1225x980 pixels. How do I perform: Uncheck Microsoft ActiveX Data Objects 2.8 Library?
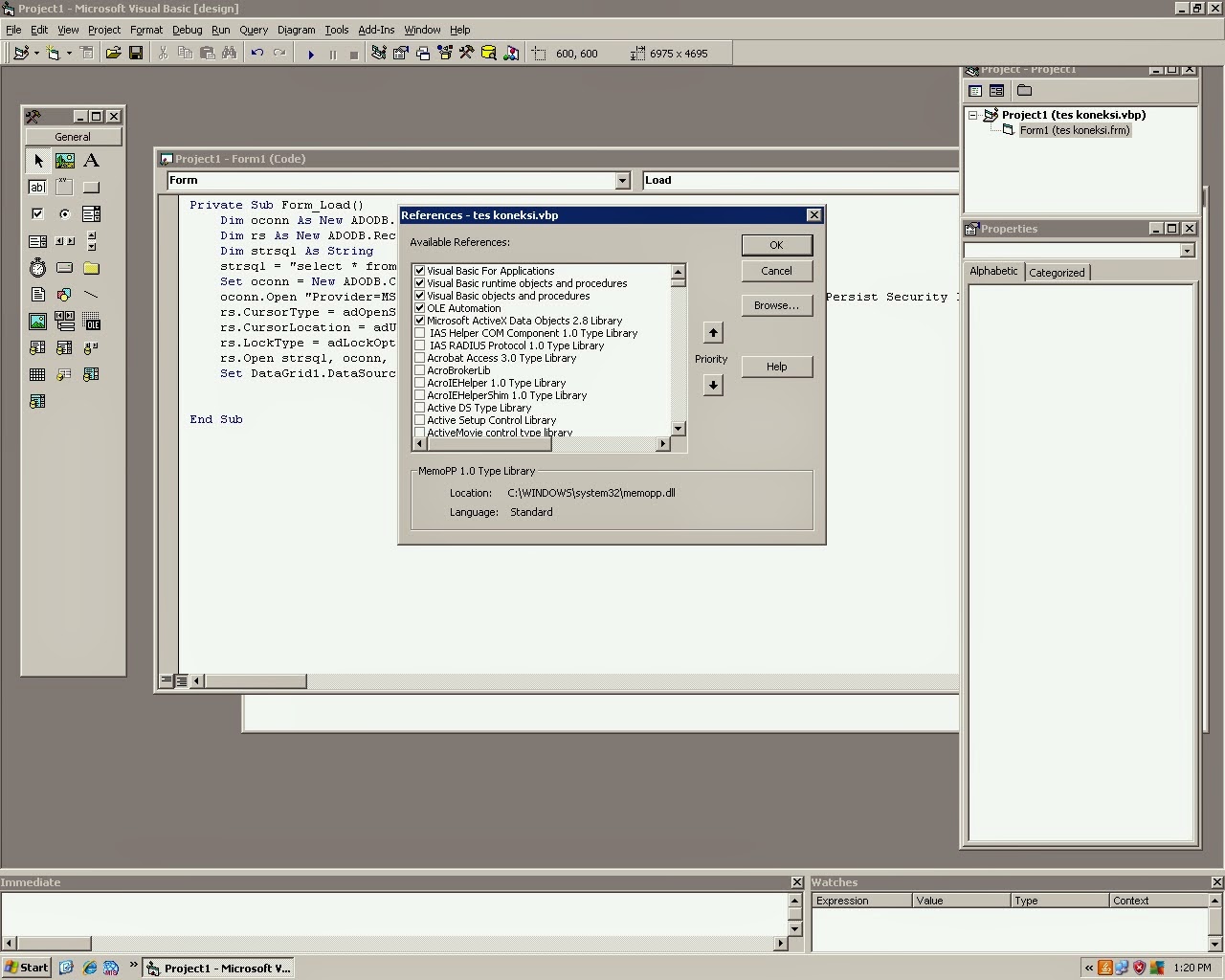click(419, 321)
